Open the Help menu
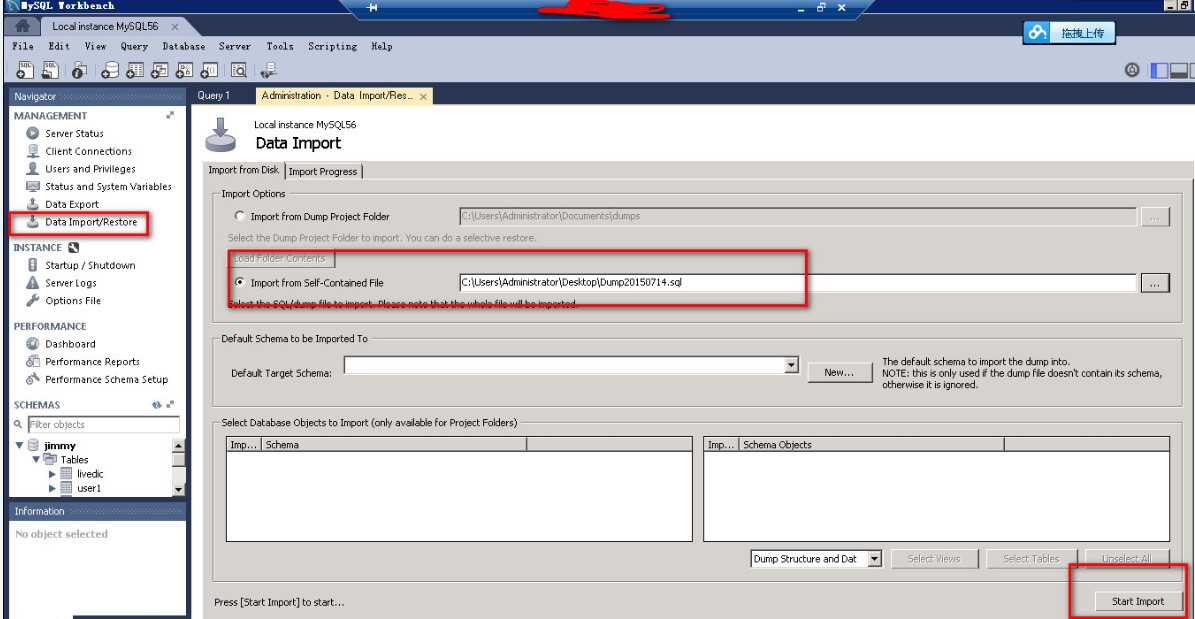 coord(382,47)
